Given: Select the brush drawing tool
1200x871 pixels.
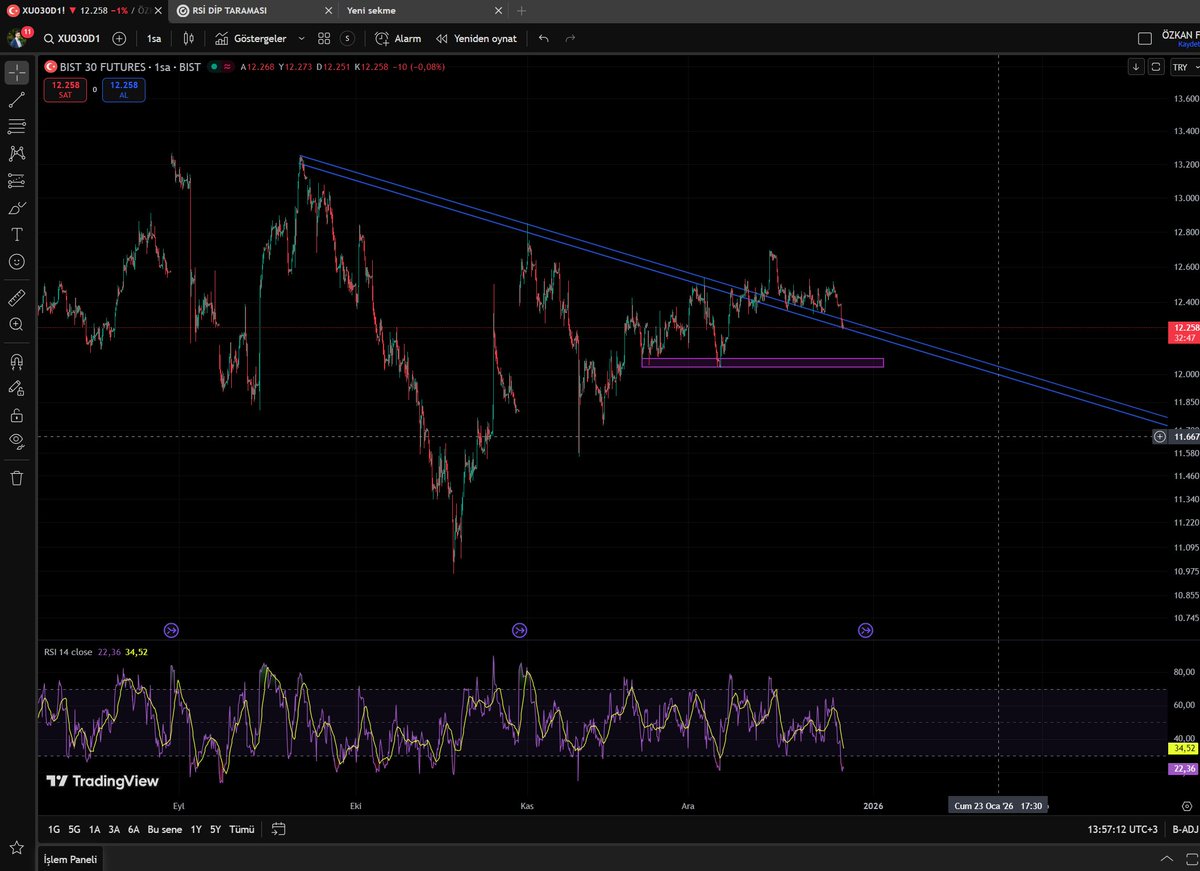Looking at the screenshot, I should coord(16,207).
